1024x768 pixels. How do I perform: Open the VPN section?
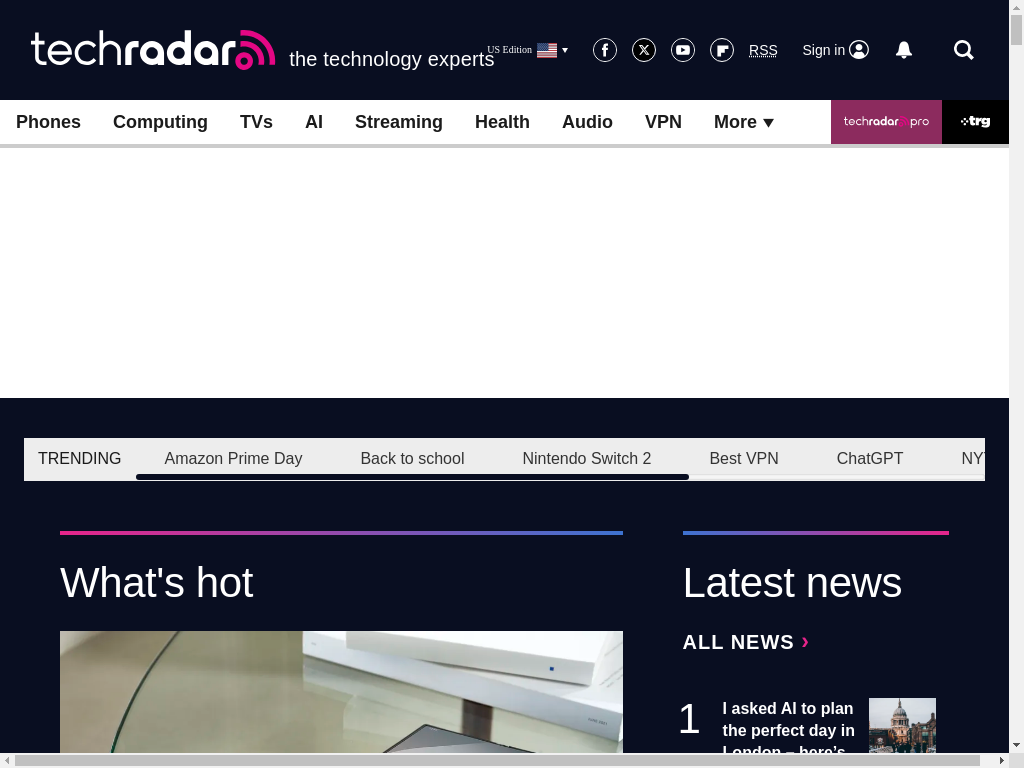[663, 122]
